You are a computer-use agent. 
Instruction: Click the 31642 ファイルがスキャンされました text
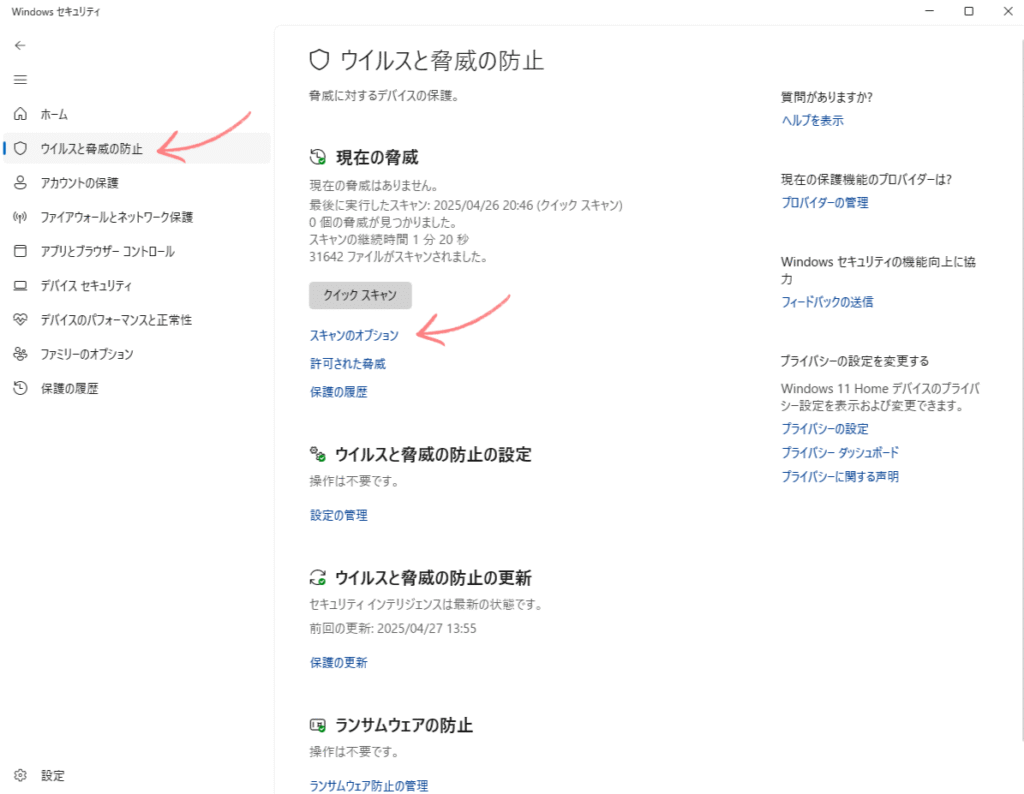pos(398,257)
